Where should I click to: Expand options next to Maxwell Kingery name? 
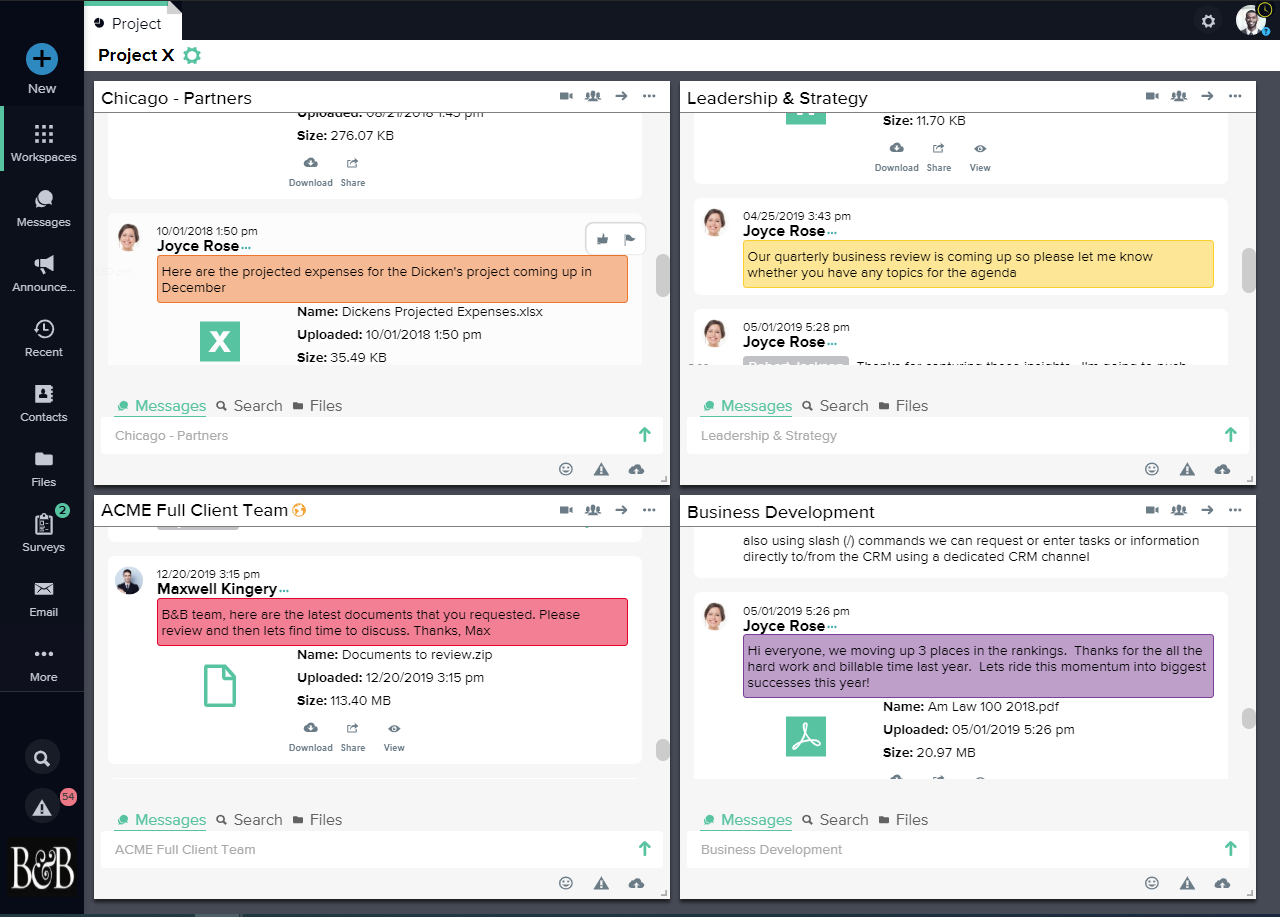(x=284, y=591)
